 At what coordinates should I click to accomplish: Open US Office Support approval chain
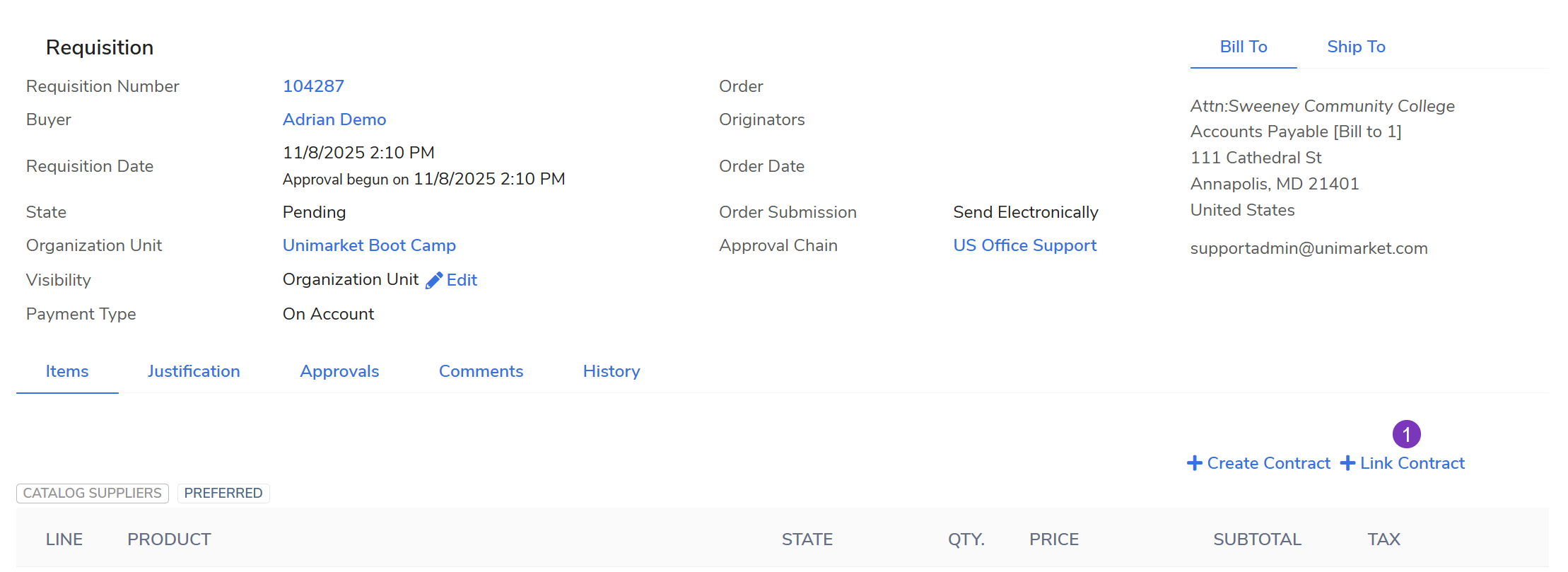(x=1024, y=245)
